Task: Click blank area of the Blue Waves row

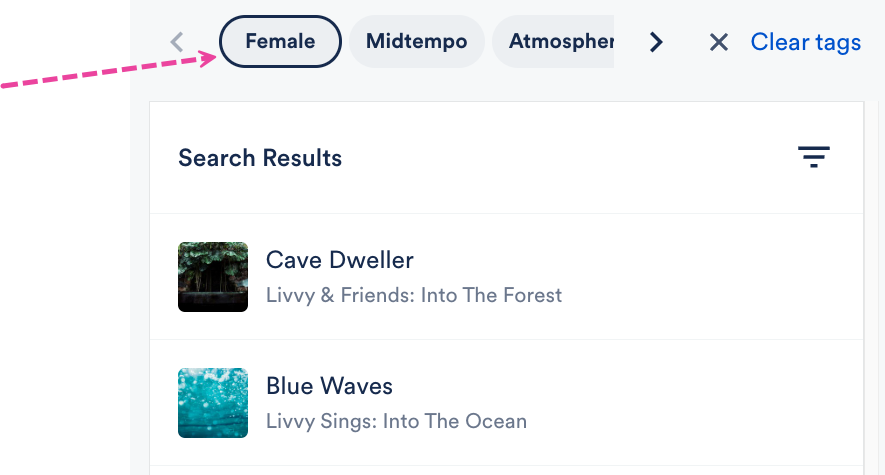Action: tap(706, 403)
